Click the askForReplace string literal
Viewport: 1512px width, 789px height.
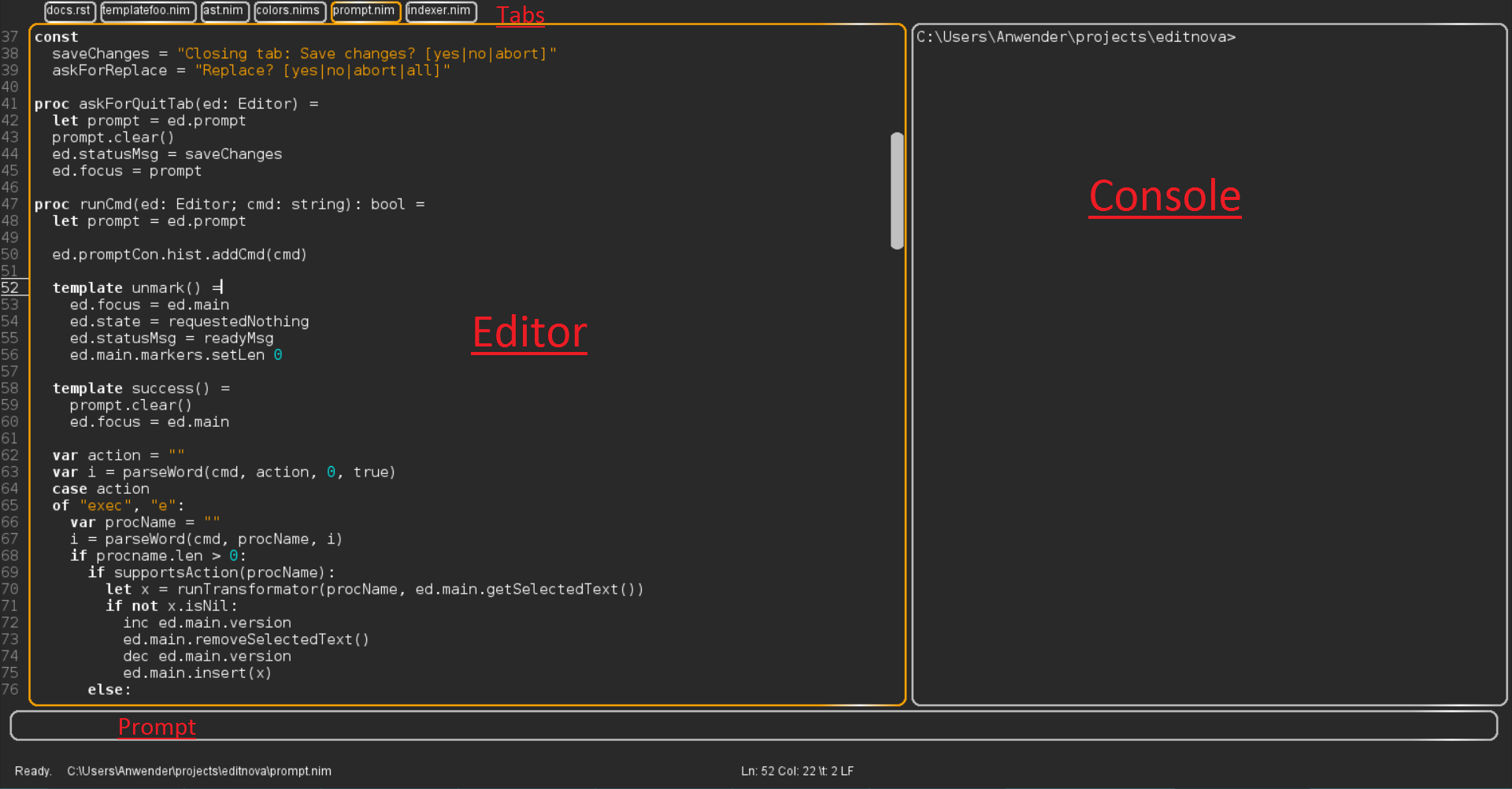[x=323, y=70]
